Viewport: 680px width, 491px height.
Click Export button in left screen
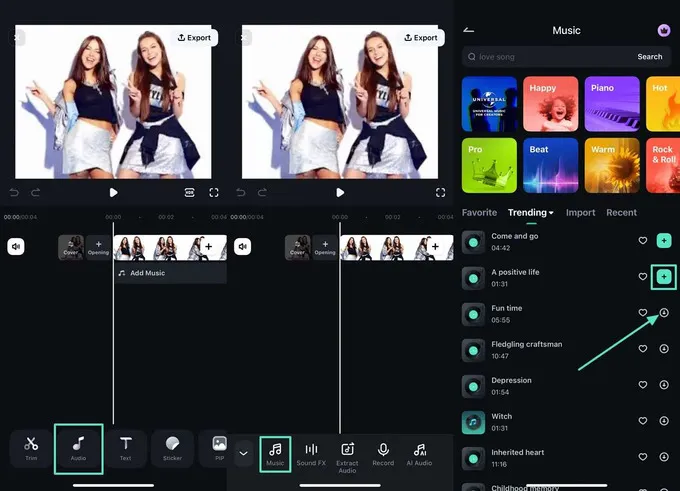[194, 38]
